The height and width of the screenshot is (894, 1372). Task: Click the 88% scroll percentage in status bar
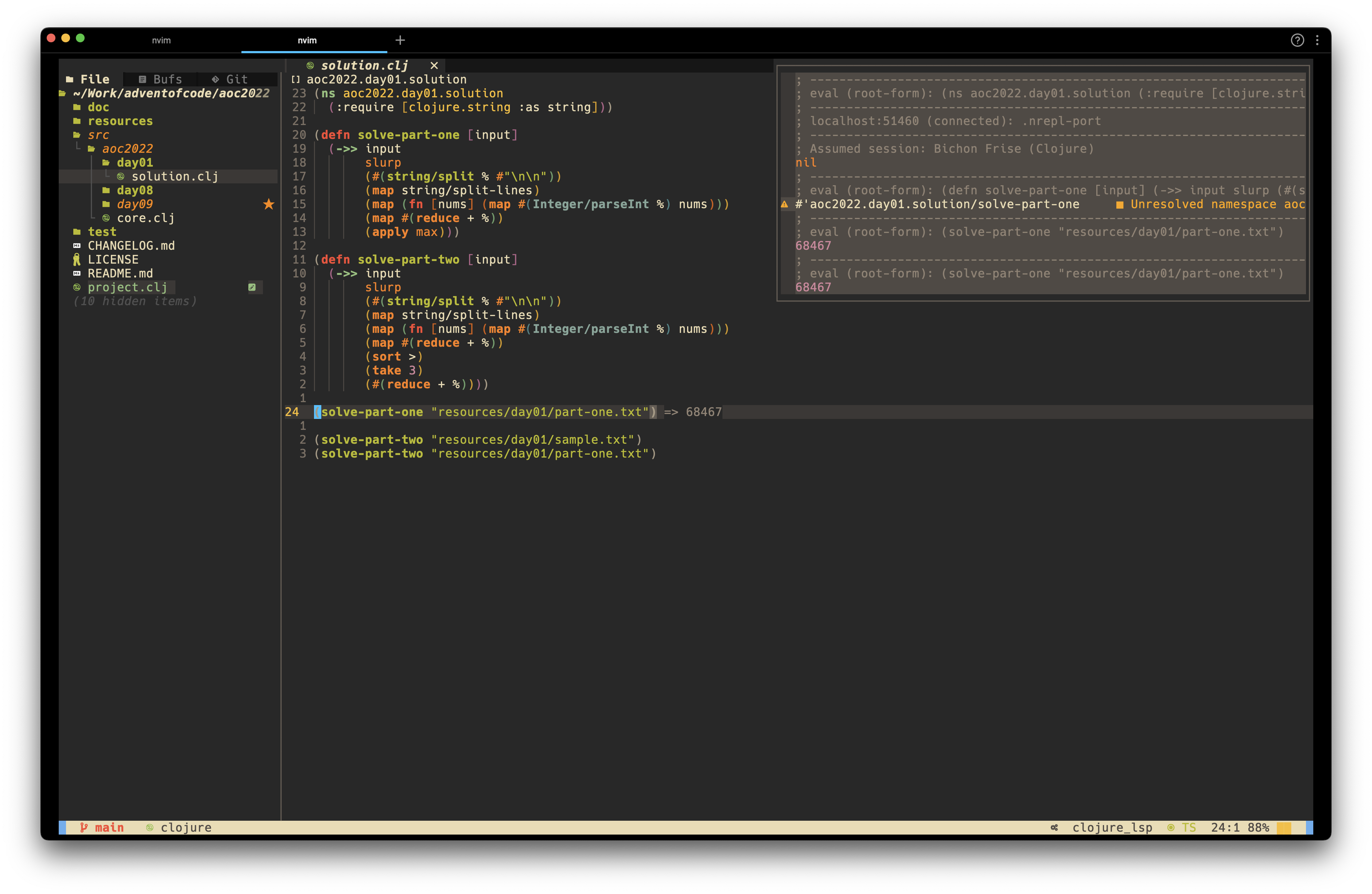tap(1258, 827)
